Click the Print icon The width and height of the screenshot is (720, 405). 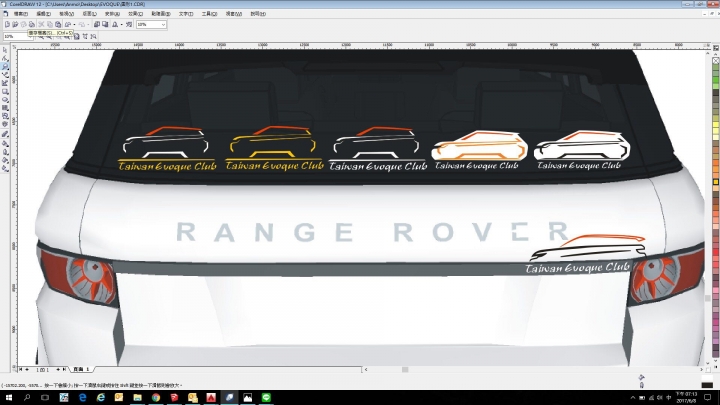32,24
